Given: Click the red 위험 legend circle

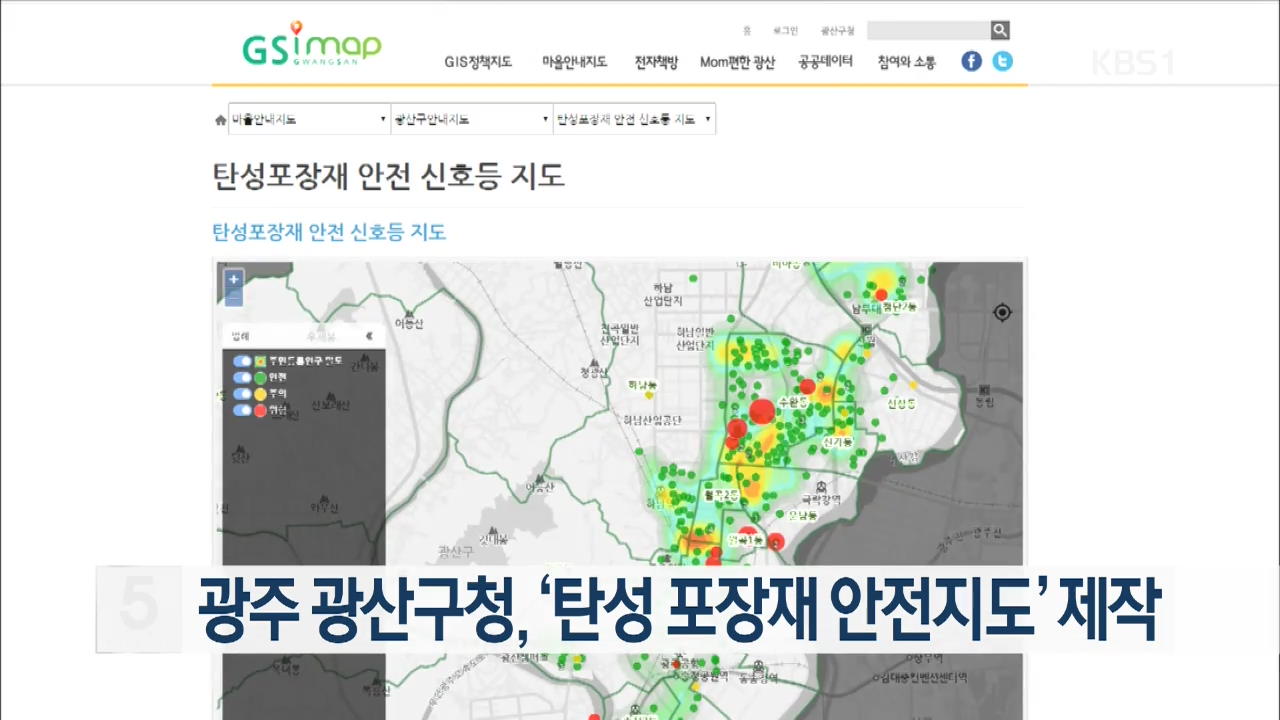Looking at the screenshot, I should (260, 409).
